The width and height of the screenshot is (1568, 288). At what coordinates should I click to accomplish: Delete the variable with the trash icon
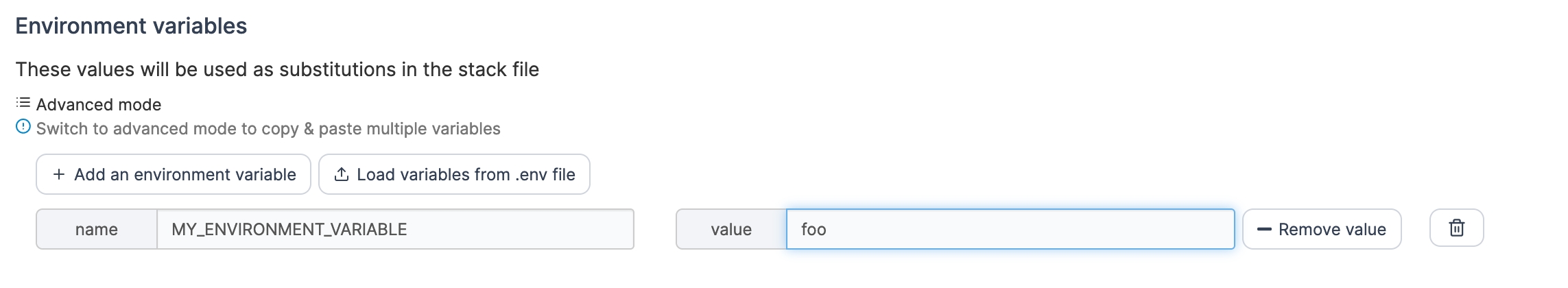1456,228
